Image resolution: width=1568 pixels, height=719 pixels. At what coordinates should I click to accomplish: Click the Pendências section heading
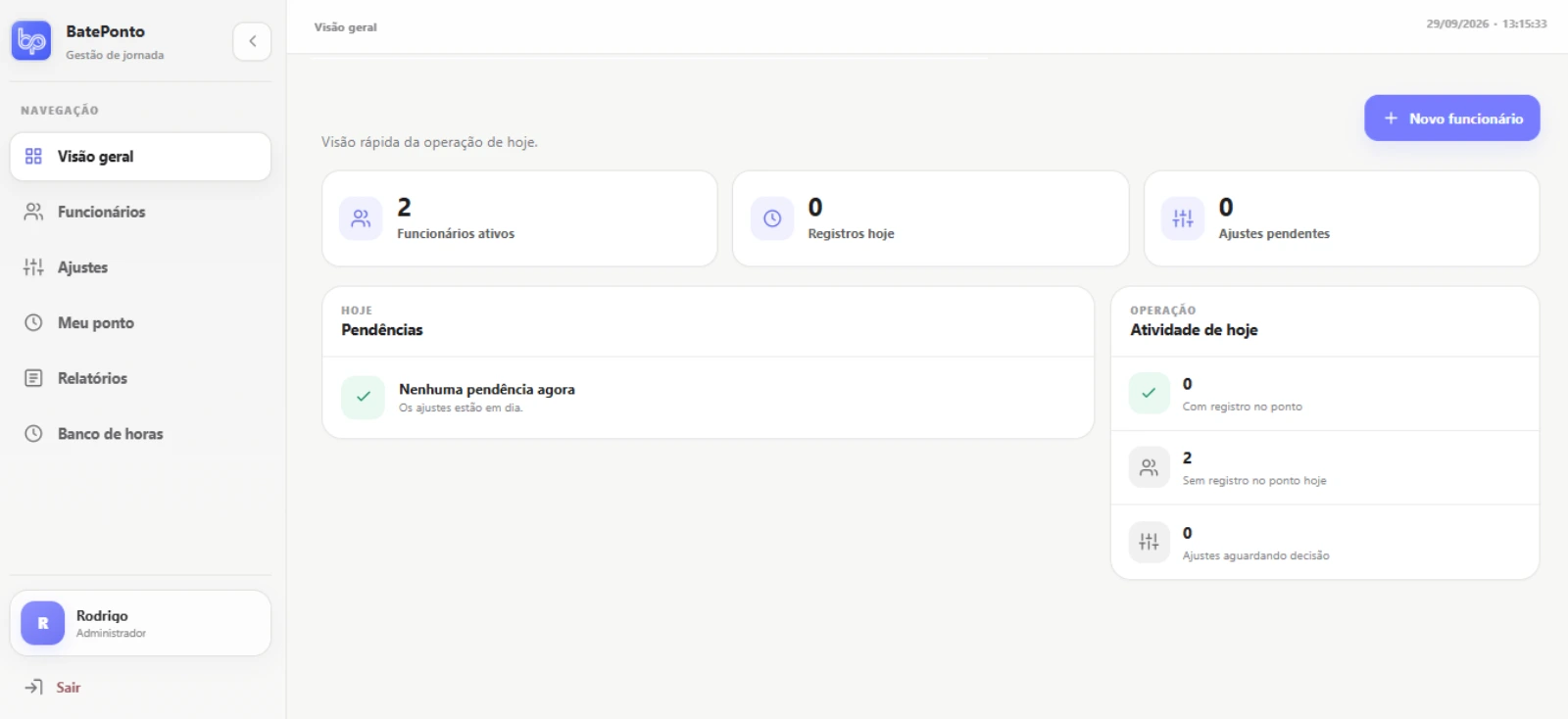pos(382,330)
